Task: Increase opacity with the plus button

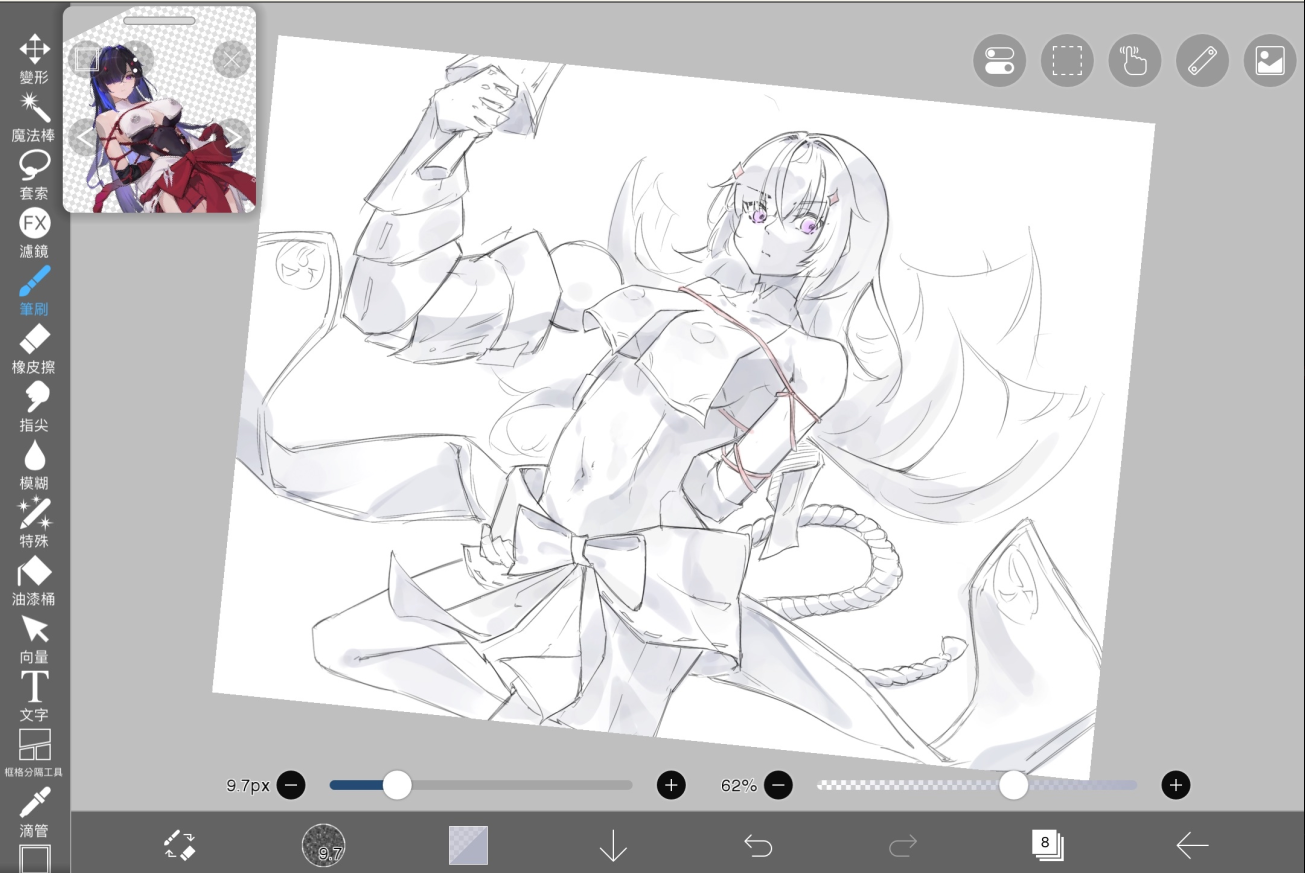Action: click(x=1176, y=785)
